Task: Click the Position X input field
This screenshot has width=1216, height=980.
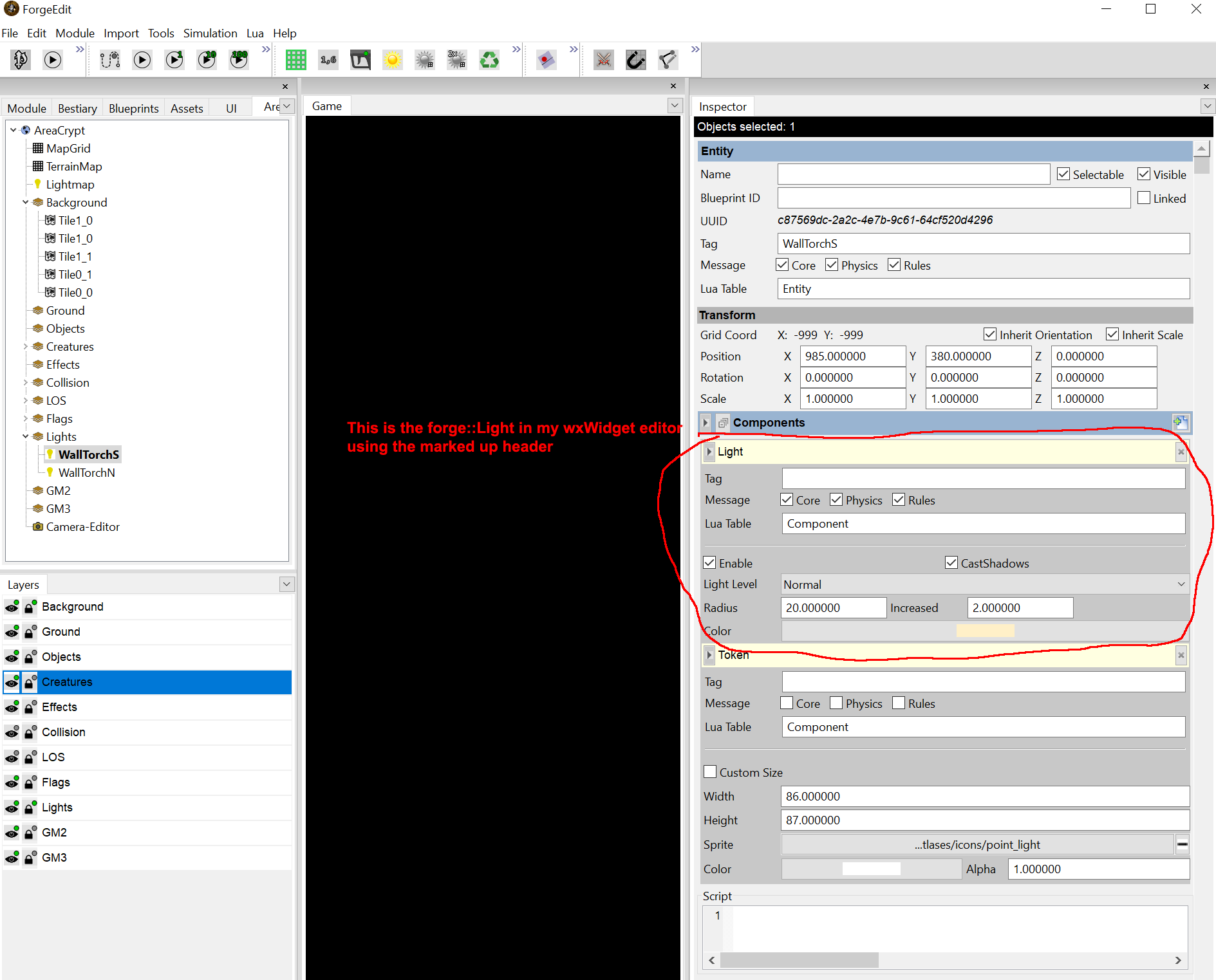Action: point(853,356)
